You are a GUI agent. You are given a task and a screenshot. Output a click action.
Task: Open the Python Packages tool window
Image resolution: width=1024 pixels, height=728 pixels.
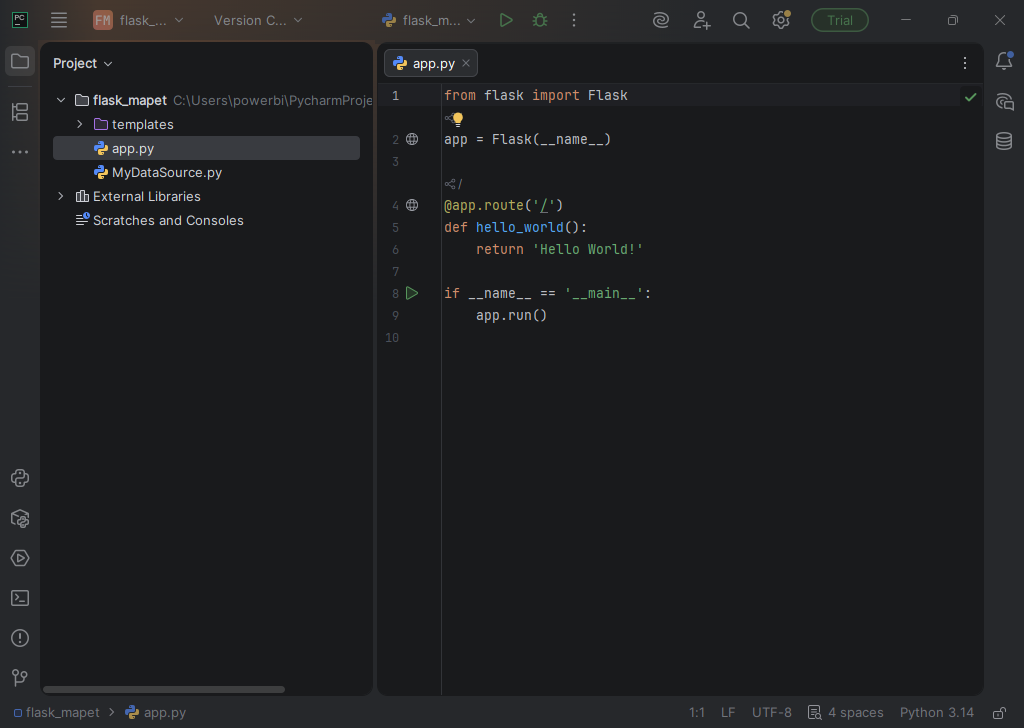20,518
